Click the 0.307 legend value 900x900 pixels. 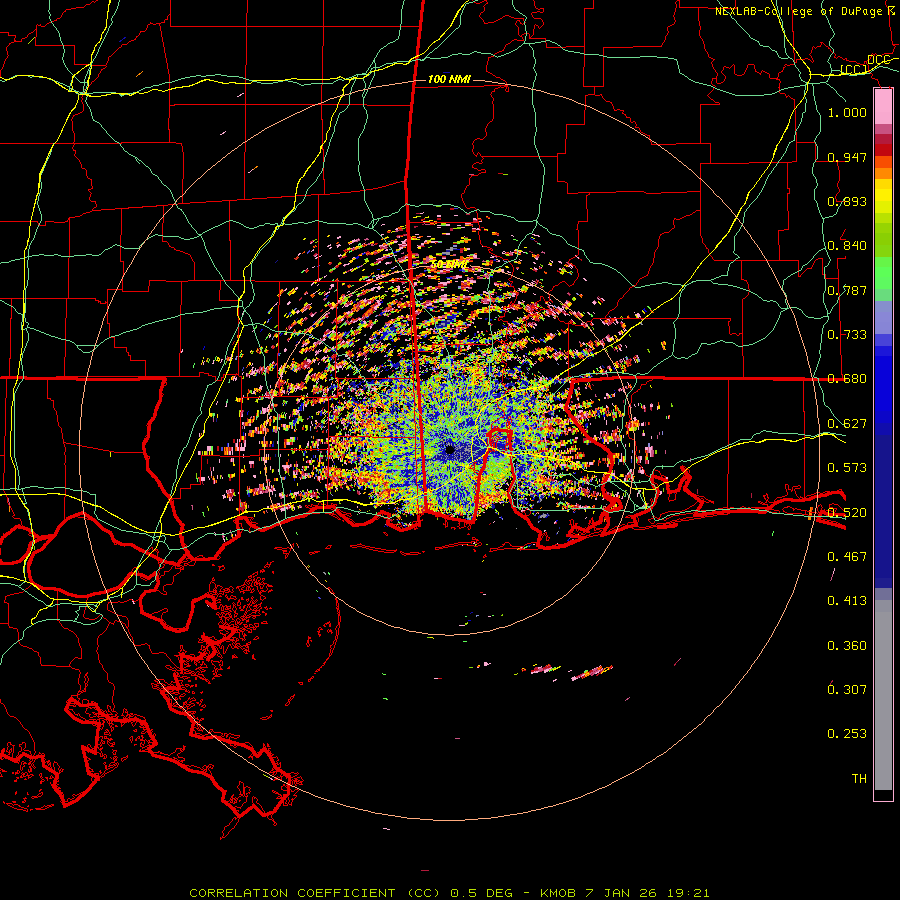(847, 690)
